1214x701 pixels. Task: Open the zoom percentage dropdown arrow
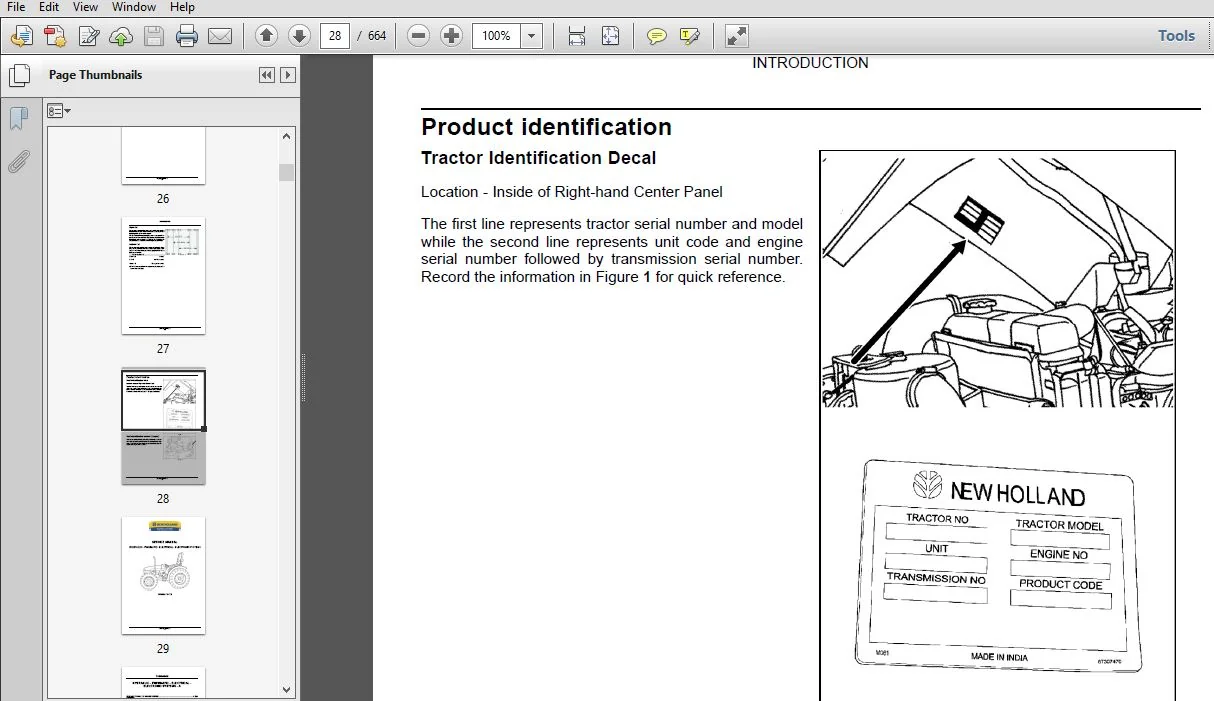pos(532,36)
